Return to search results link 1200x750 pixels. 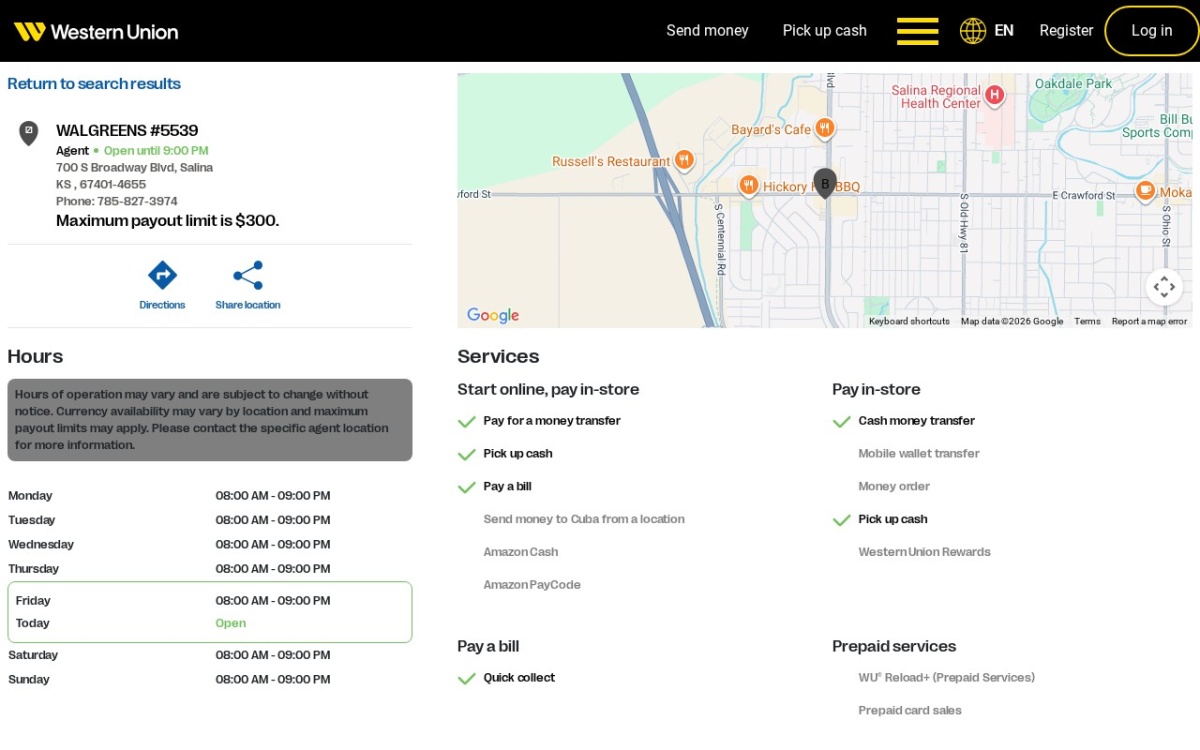pos(94,84)
